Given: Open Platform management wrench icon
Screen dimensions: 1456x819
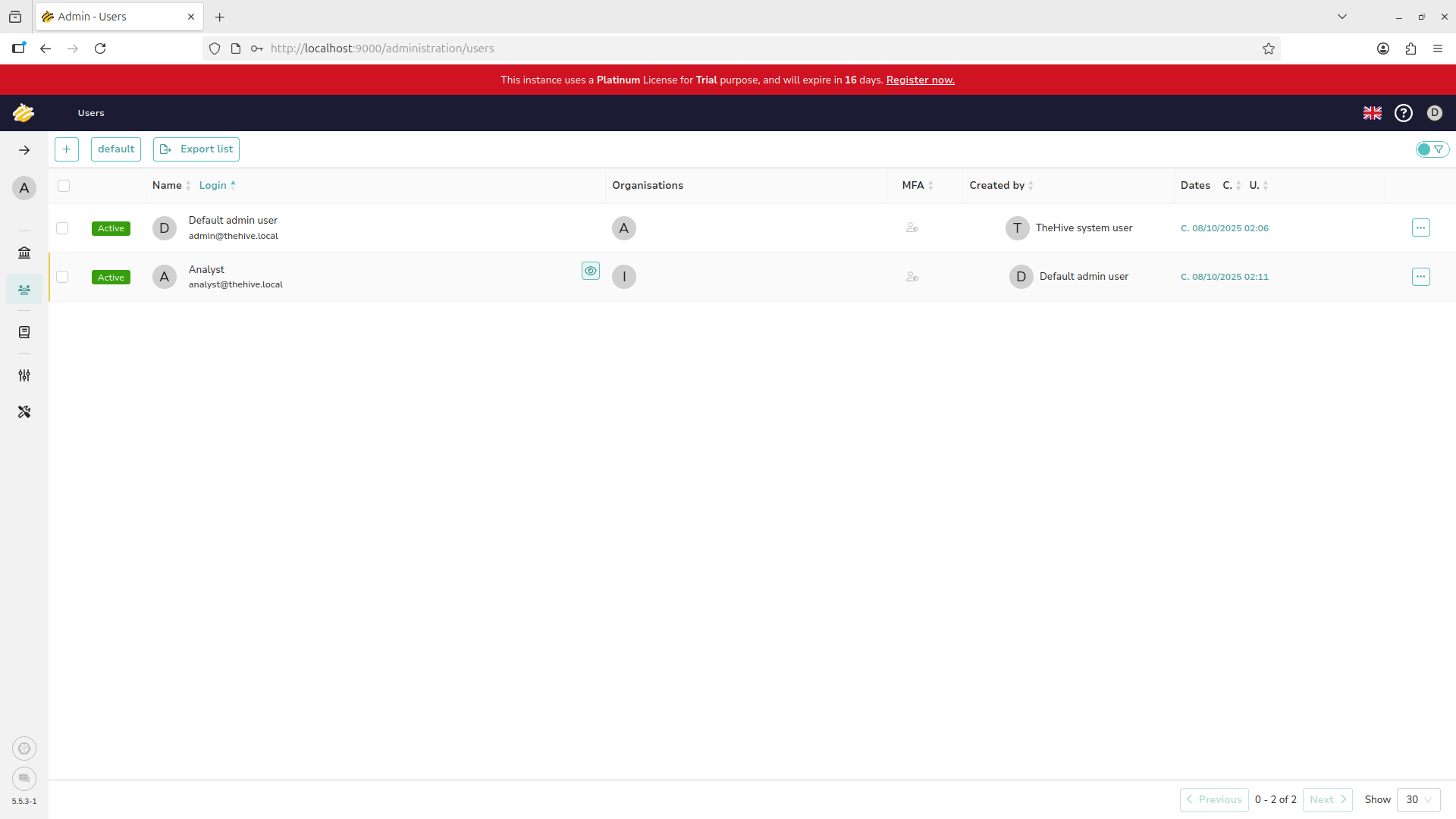Looking at the screenshot, I should pyautogui.click(x=24, y=412).
